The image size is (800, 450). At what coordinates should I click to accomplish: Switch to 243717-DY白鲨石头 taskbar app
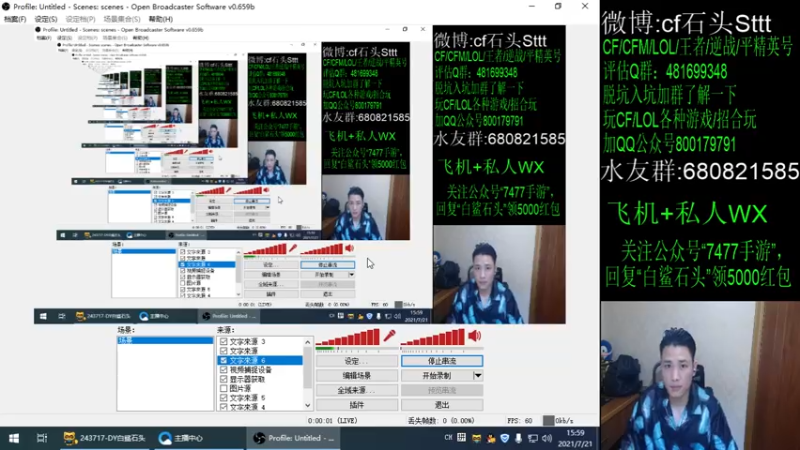coord(104,438)
